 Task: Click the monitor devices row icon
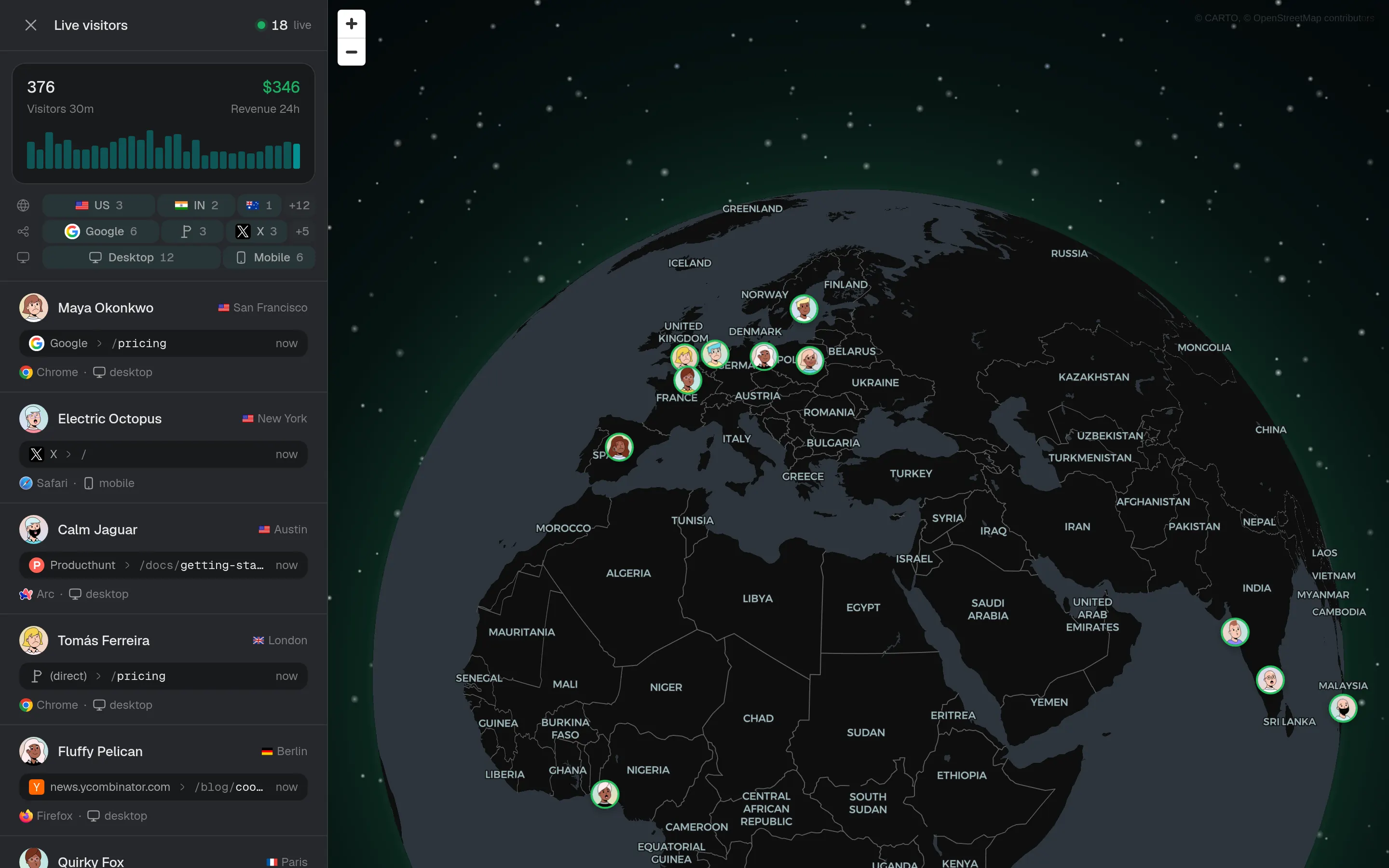[23, 257]
